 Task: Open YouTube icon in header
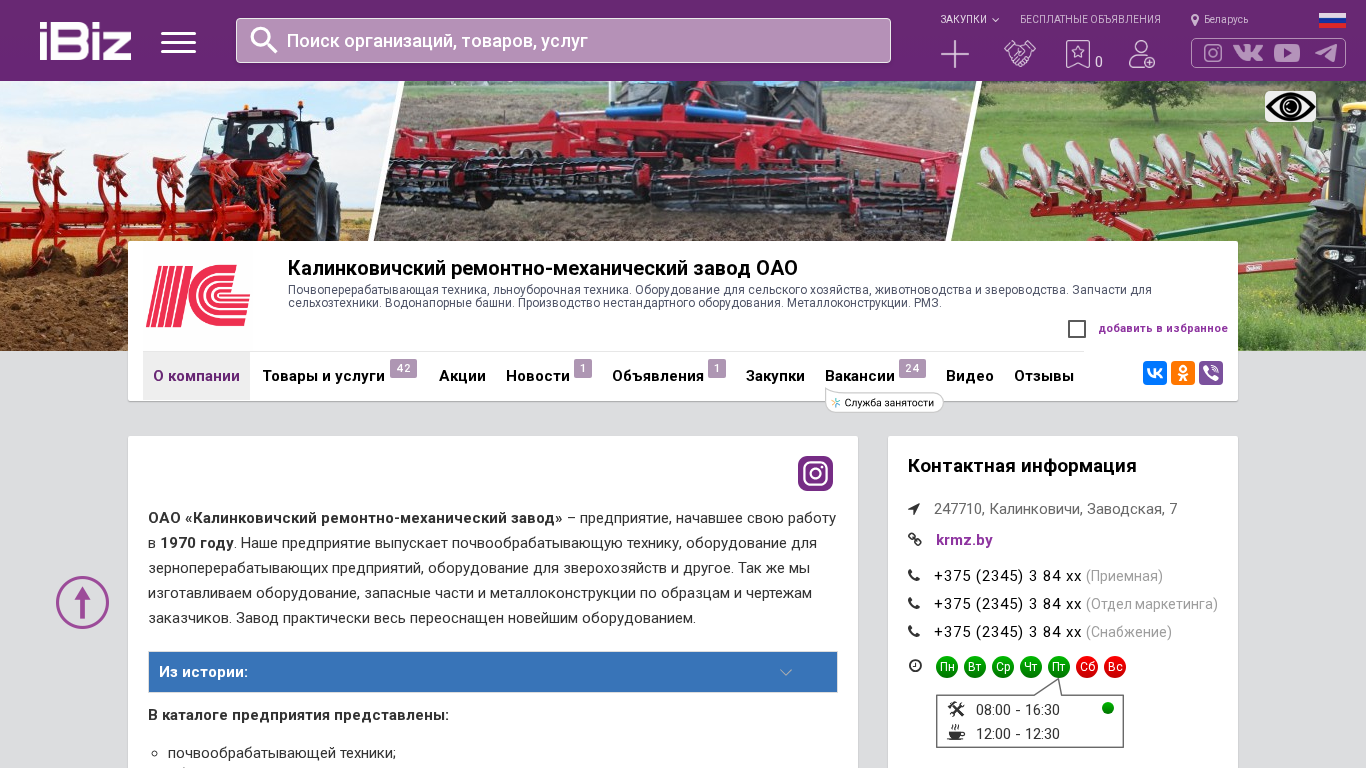(1287, 53)
